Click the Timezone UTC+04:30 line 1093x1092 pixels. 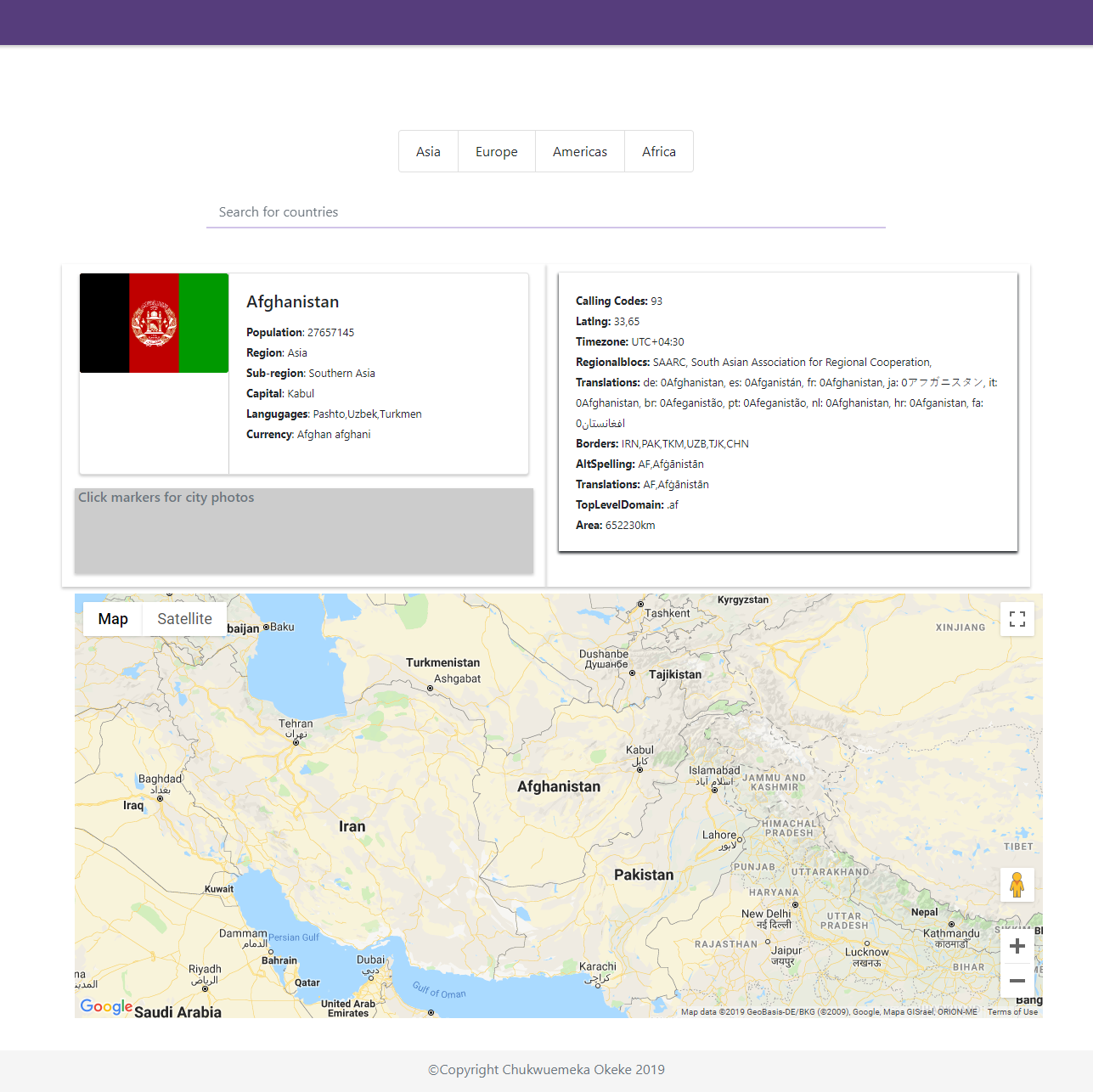[x=630, y=341]
